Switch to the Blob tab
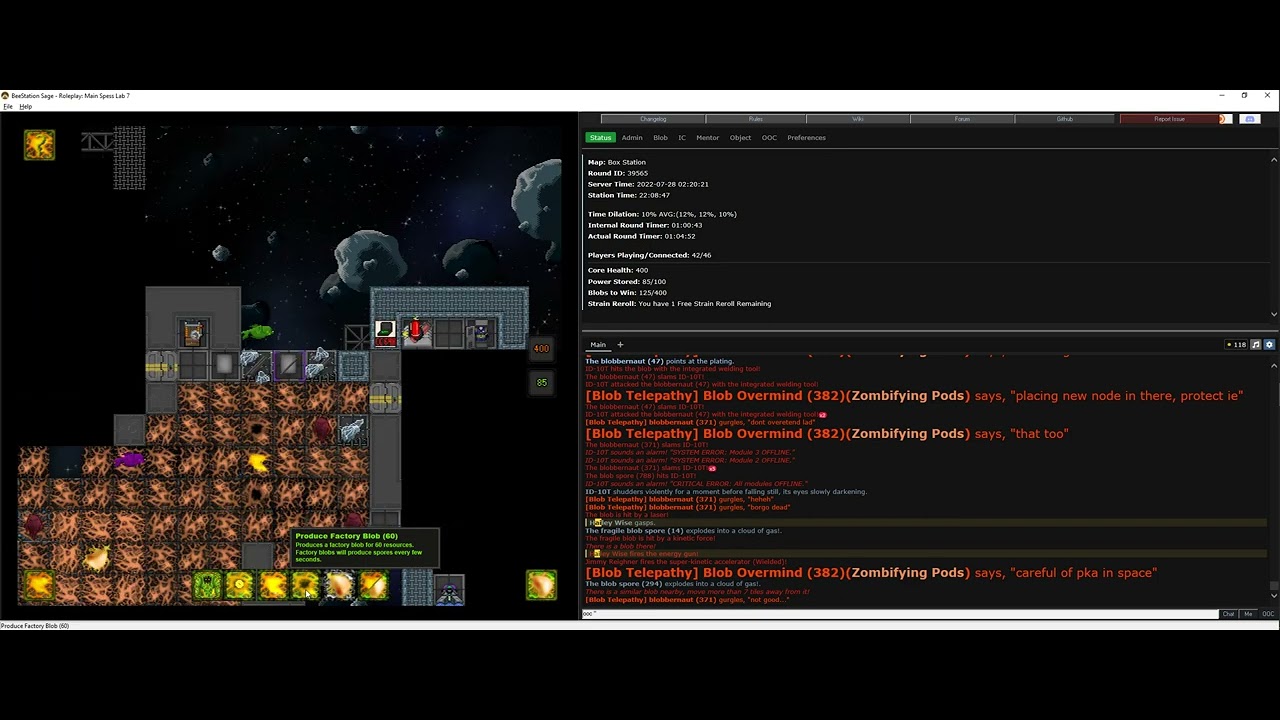Image resolution: width=1280 pixels, height=720 pixels. (x=660, y=138)
